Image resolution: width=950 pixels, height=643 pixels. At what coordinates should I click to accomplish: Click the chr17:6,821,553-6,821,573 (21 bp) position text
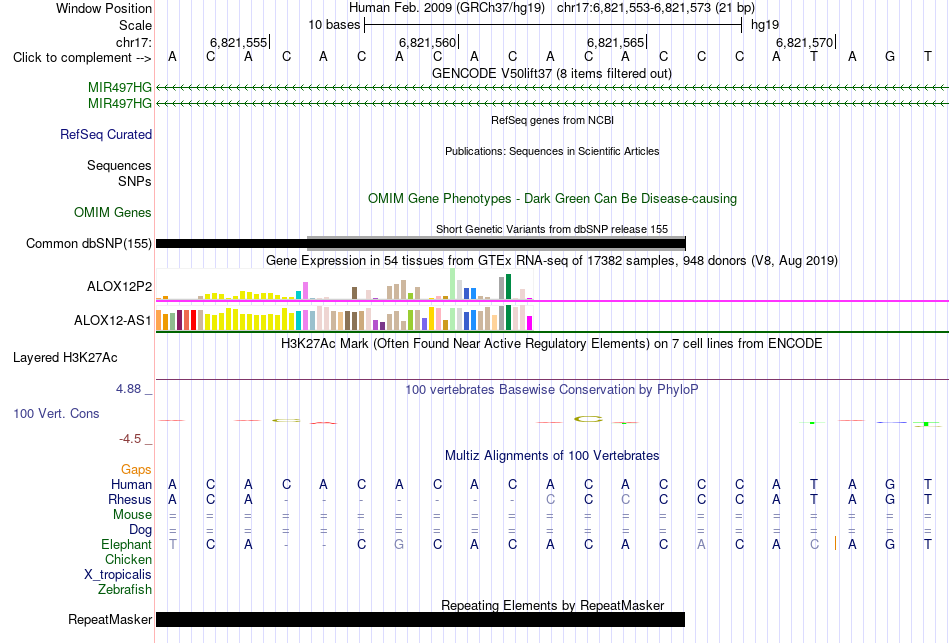tap(656, 8)
